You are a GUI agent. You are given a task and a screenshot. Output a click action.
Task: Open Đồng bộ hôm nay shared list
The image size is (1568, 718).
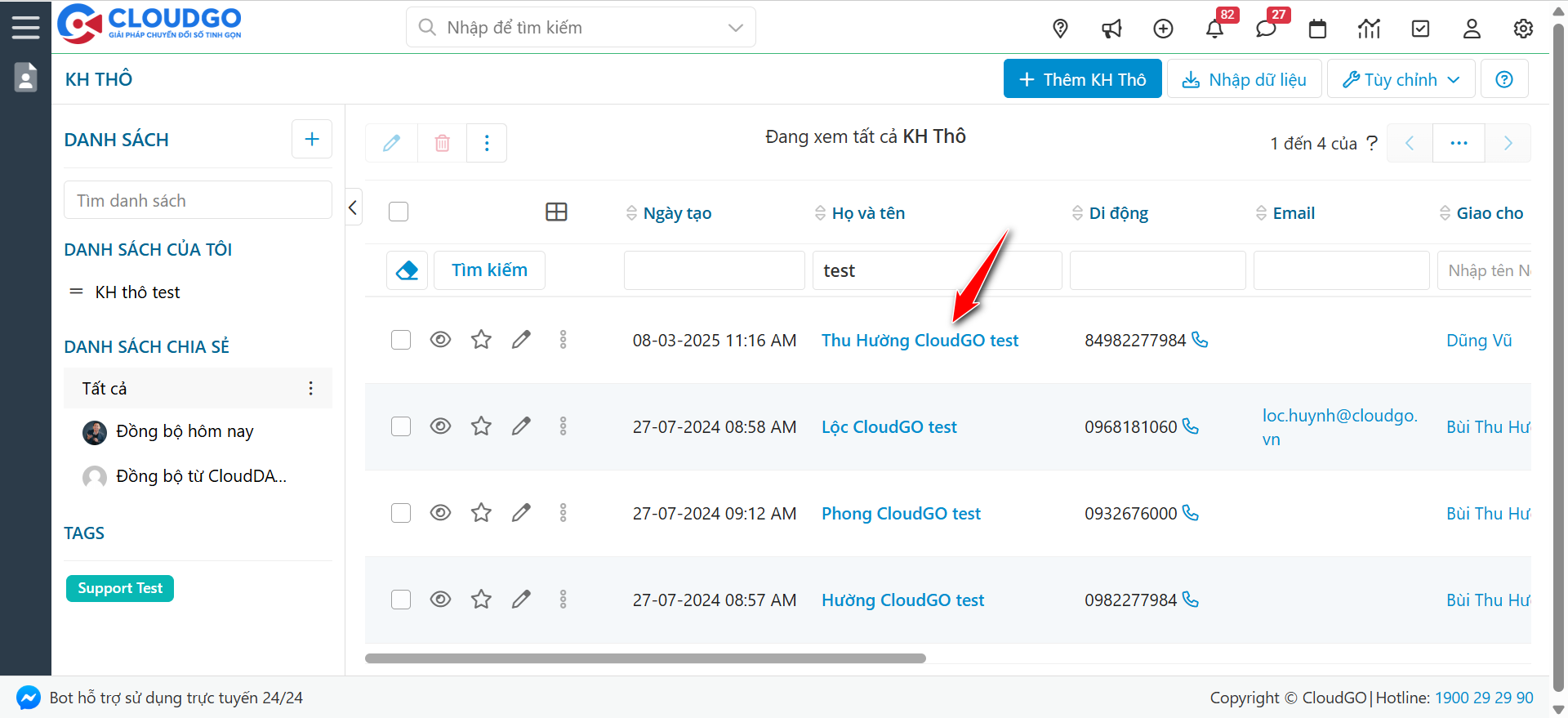pos(185,431)
